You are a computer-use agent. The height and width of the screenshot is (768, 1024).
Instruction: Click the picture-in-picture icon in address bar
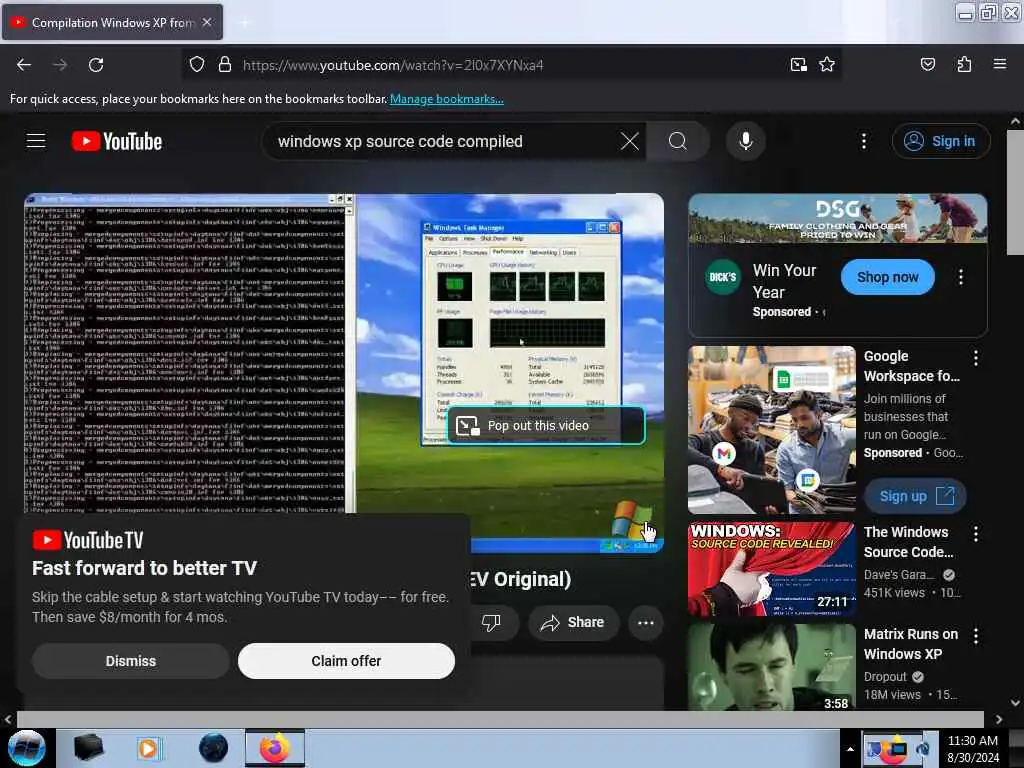[x=798, y=65]
